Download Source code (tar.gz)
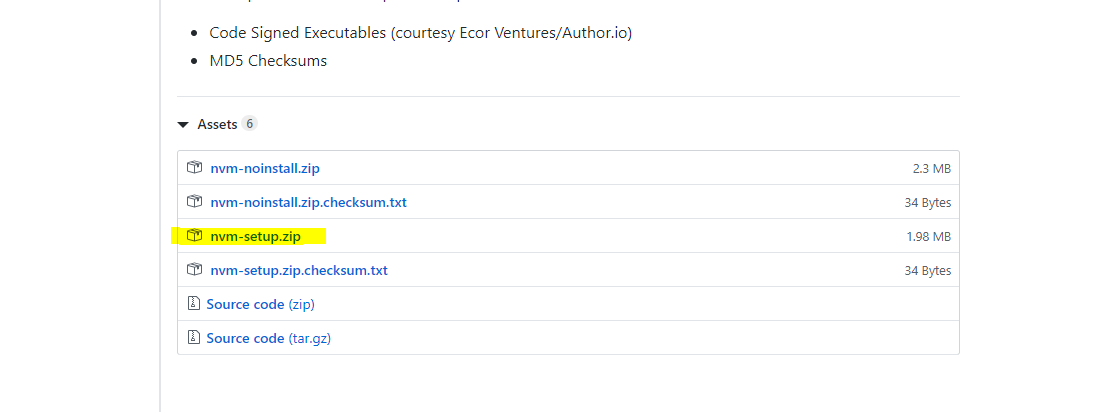 (x=268, y=338)
